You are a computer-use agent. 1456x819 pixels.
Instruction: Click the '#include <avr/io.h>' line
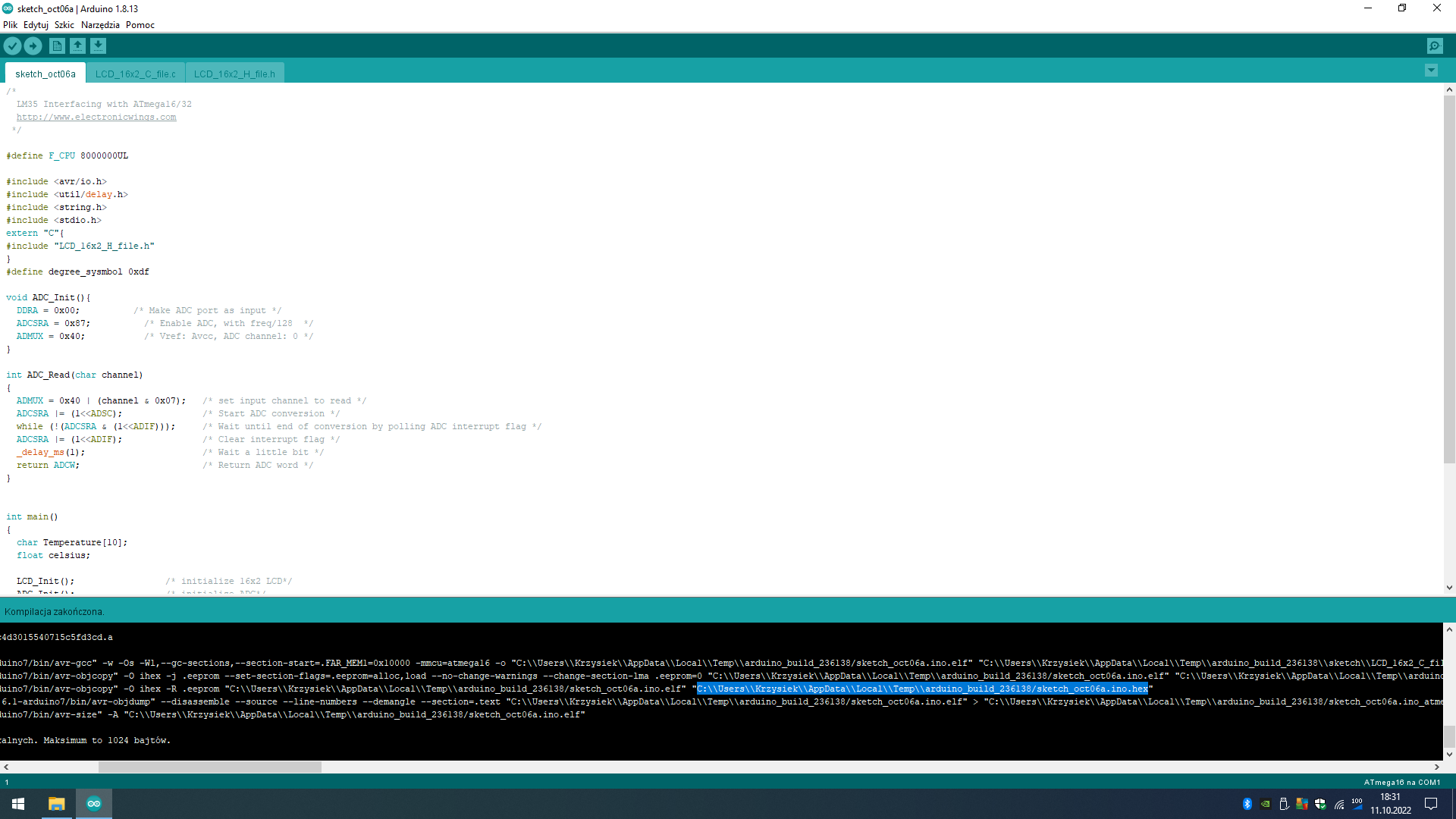click(x=57, y=181)
